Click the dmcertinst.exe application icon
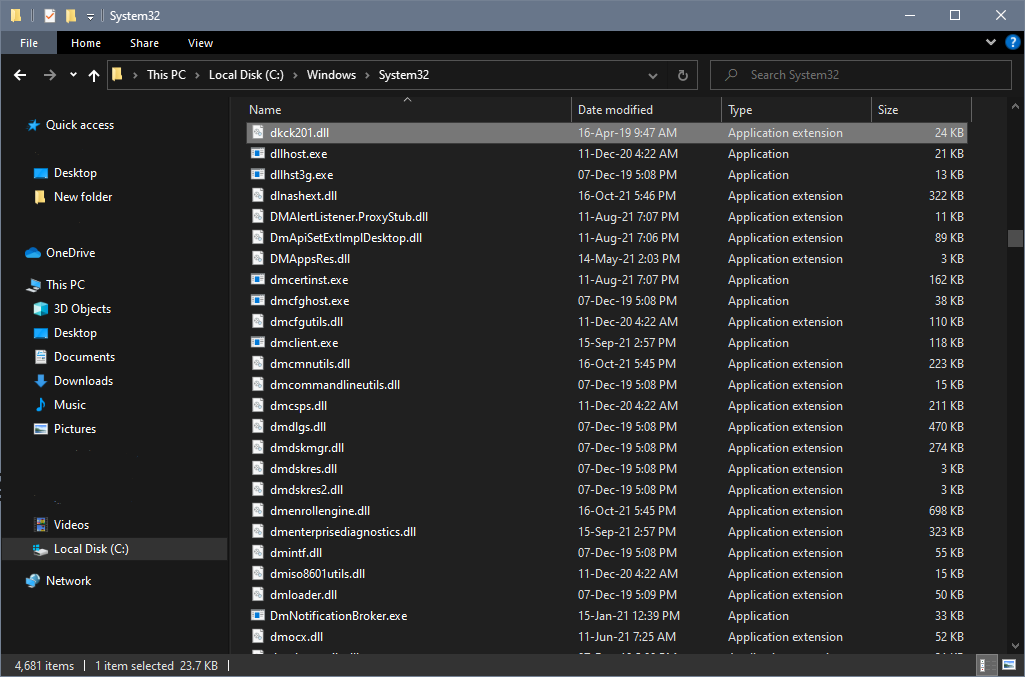The image size is (1025, 677). [x=258, y=280]
